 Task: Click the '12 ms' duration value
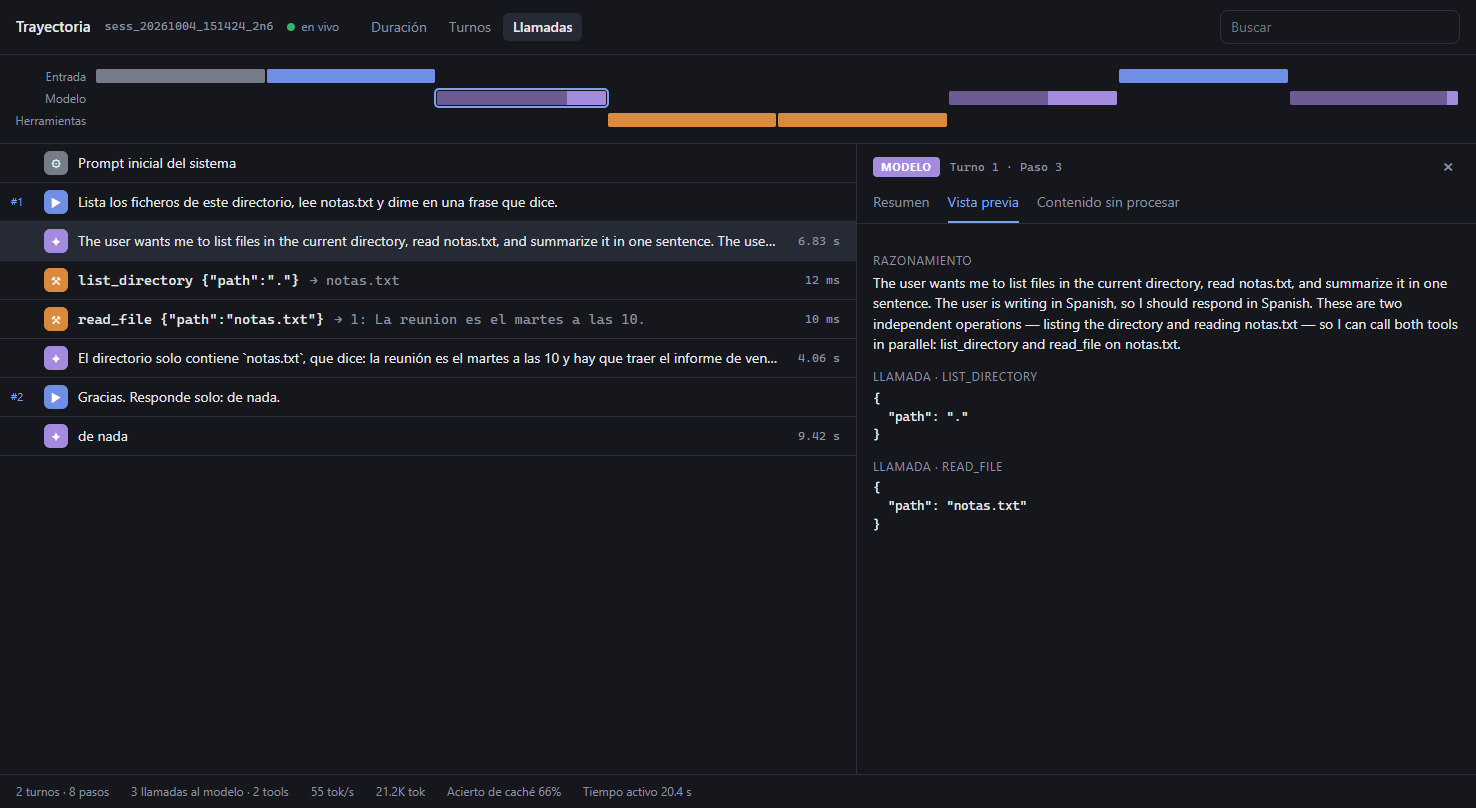(x=822, y=280)
